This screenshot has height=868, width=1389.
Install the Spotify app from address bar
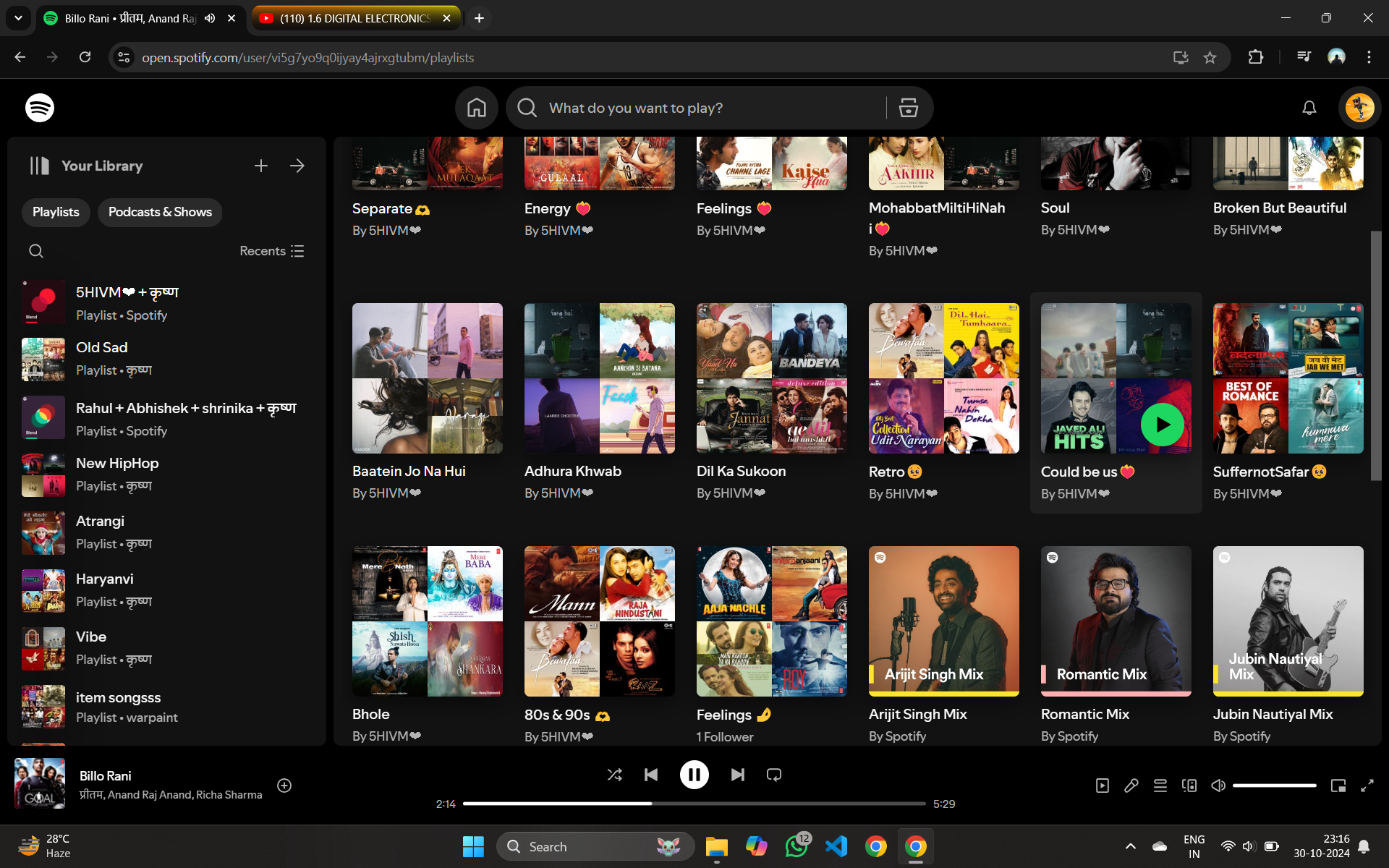(1181, 57)
